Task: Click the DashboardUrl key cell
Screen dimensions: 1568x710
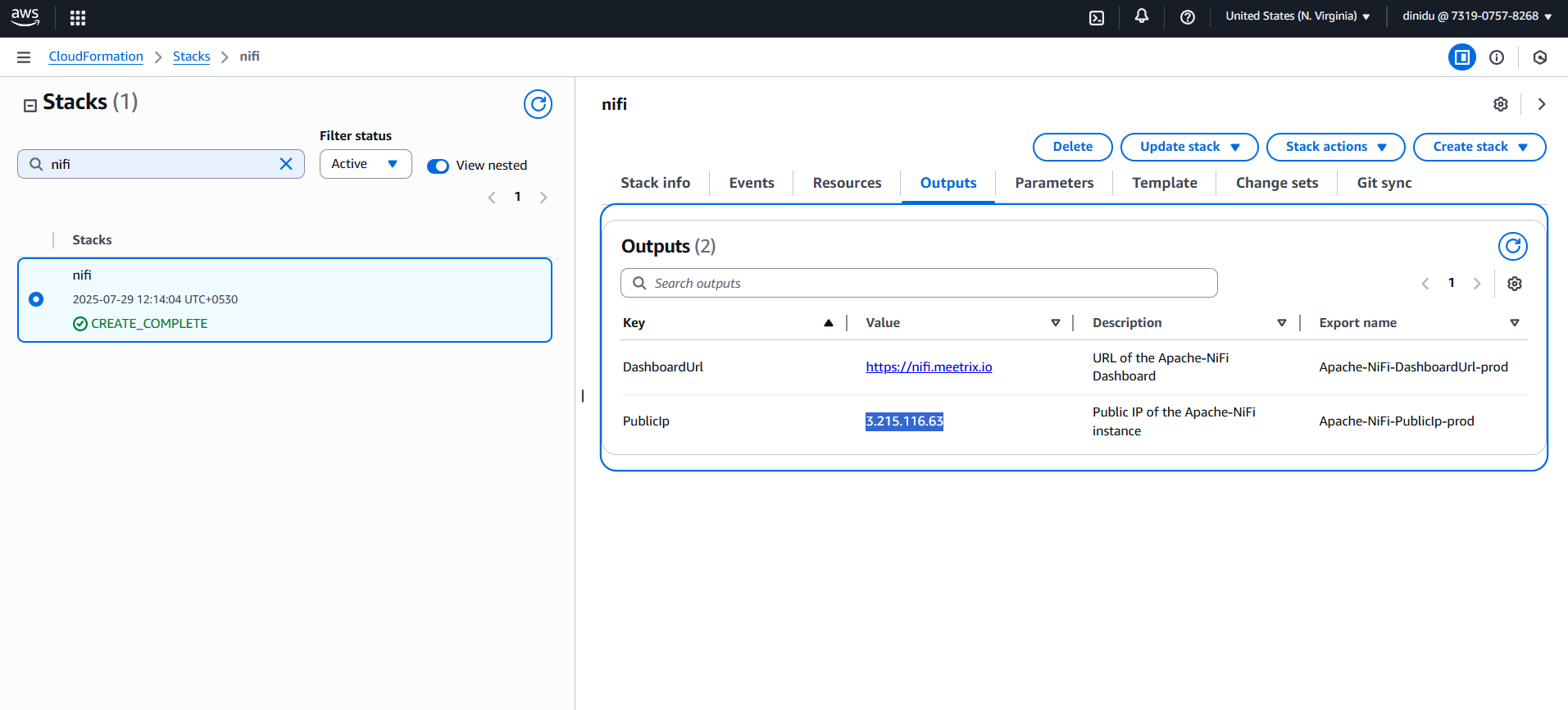Action: [x=663, y=367]
